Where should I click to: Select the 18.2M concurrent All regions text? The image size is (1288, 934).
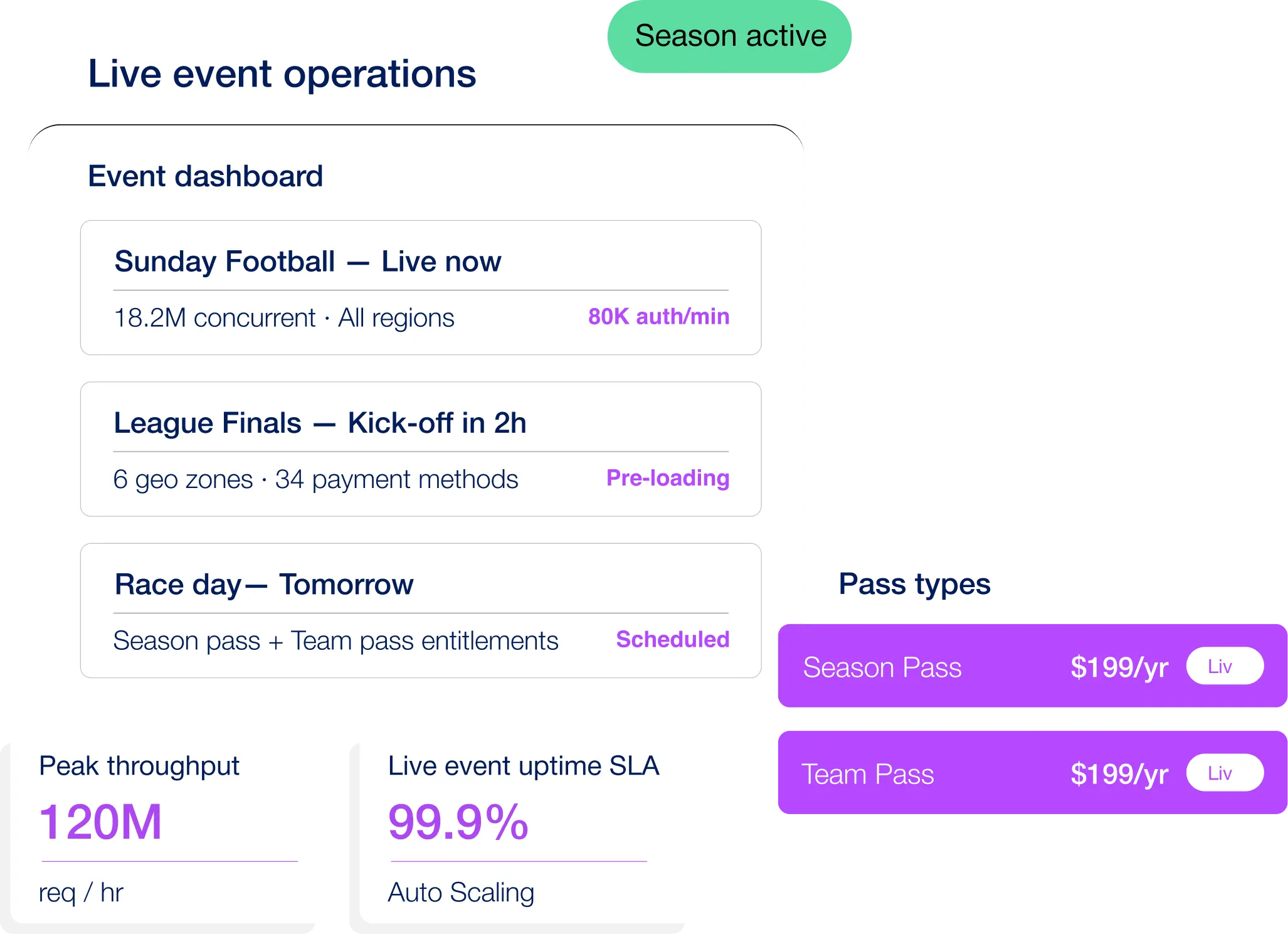283,318
